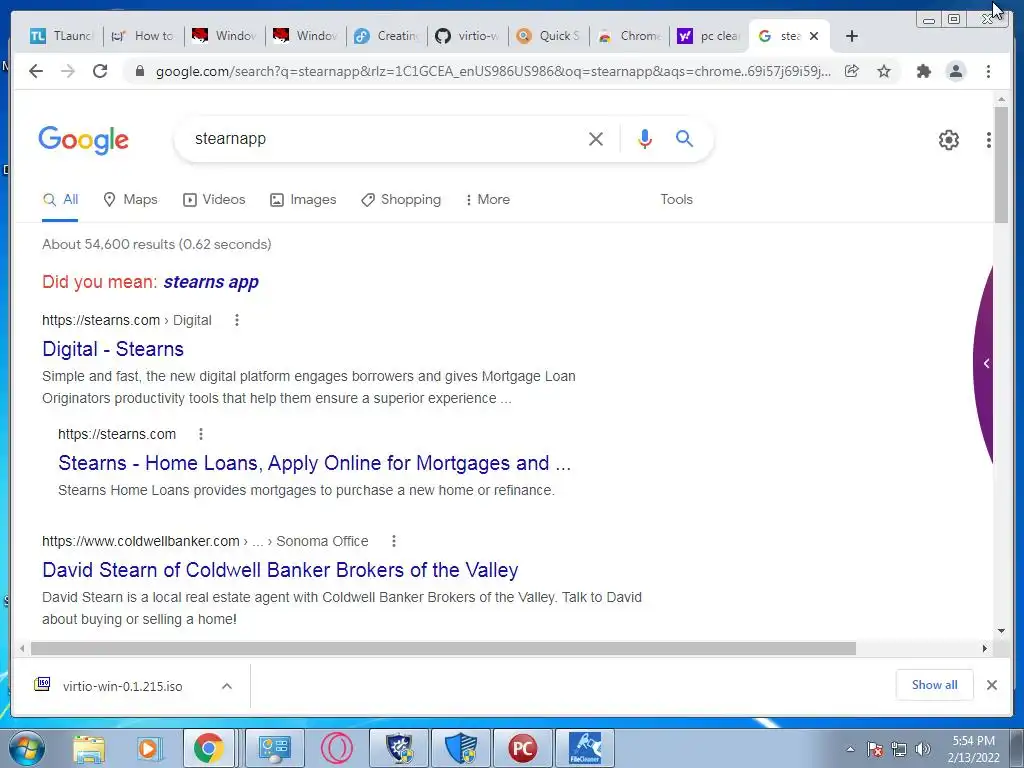Dismiss the downloads bar
This screenshot has height=768, width=1024.
991,685
